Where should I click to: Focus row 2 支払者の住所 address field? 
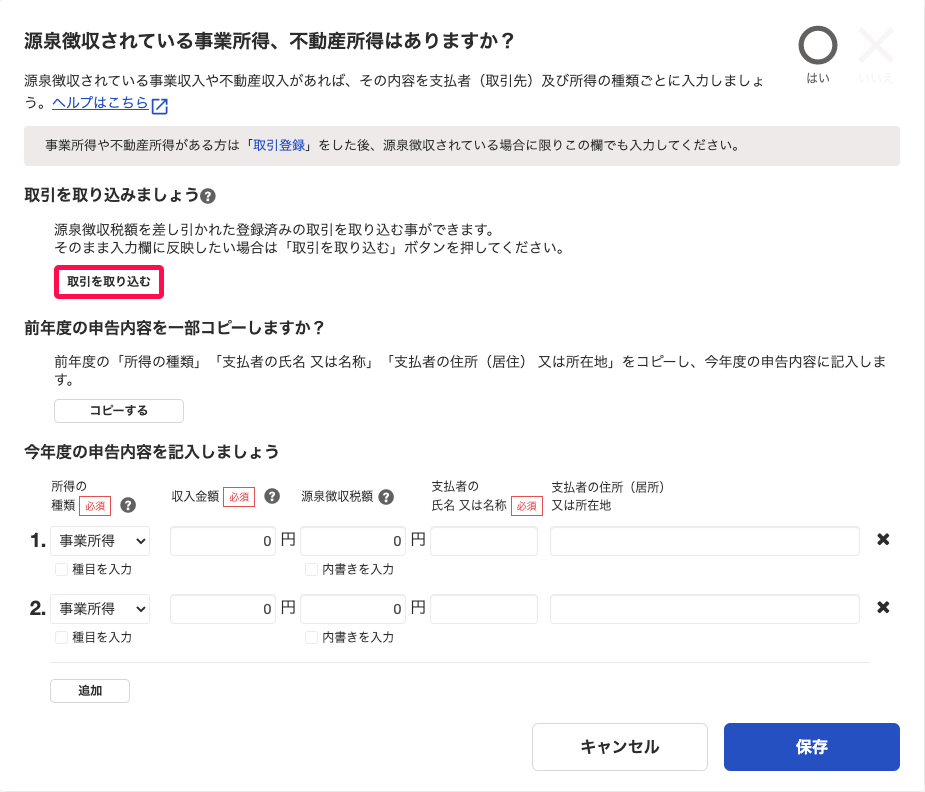[x=705, y=609]
